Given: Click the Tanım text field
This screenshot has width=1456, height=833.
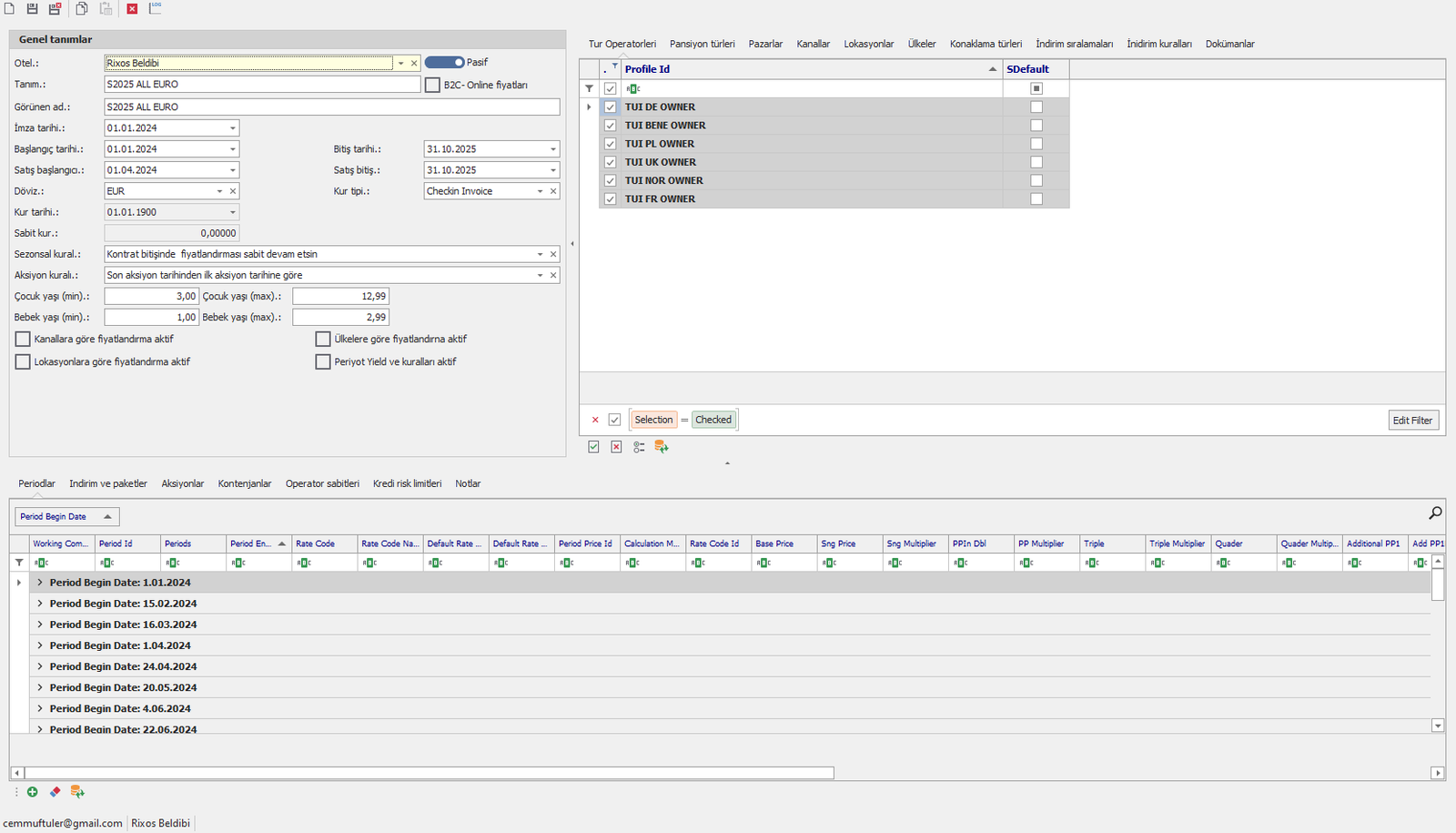Looking at the screenshot, I should (262, 84).
